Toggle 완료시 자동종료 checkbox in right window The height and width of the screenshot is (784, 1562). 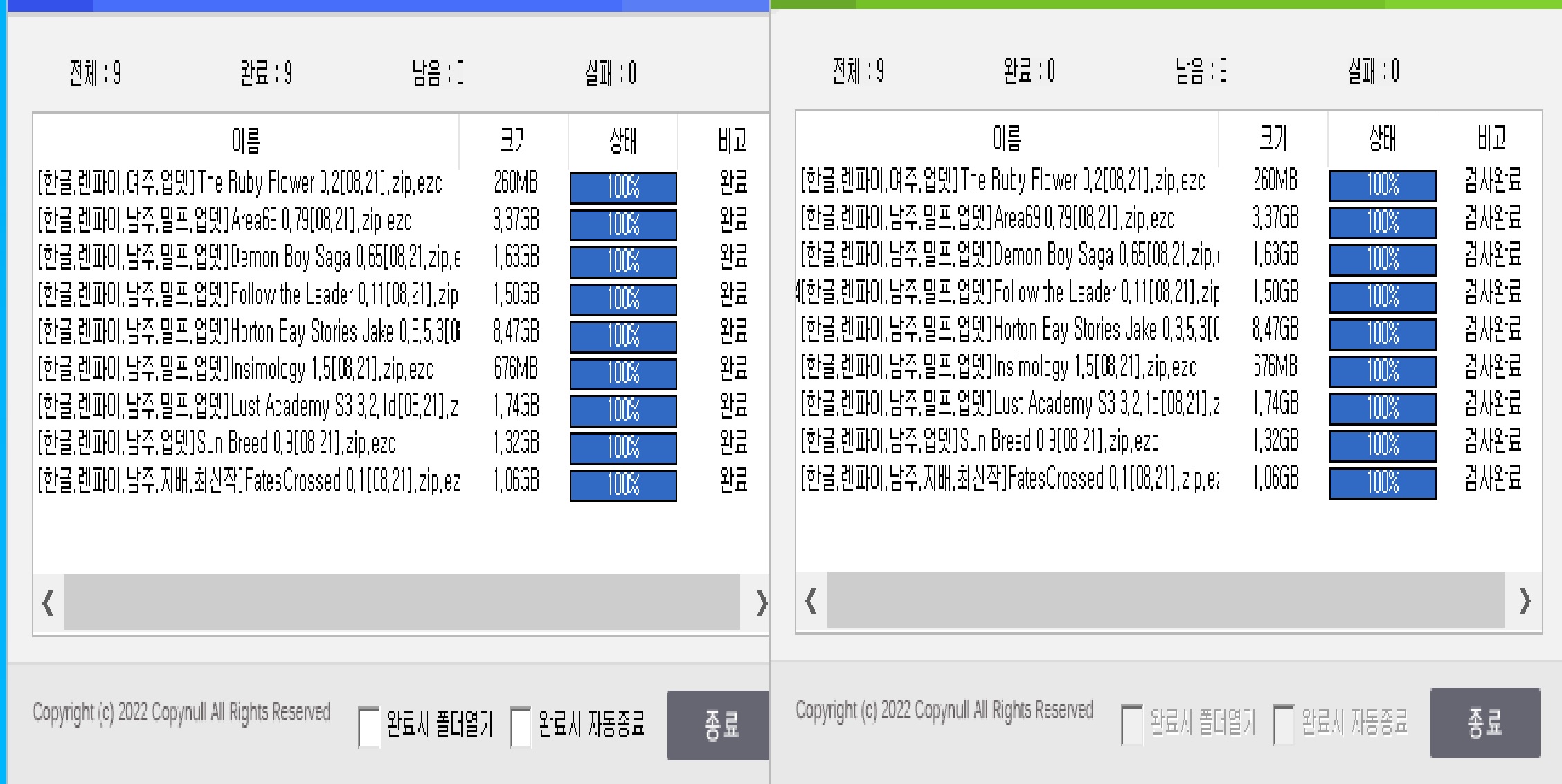[1283, 724]
